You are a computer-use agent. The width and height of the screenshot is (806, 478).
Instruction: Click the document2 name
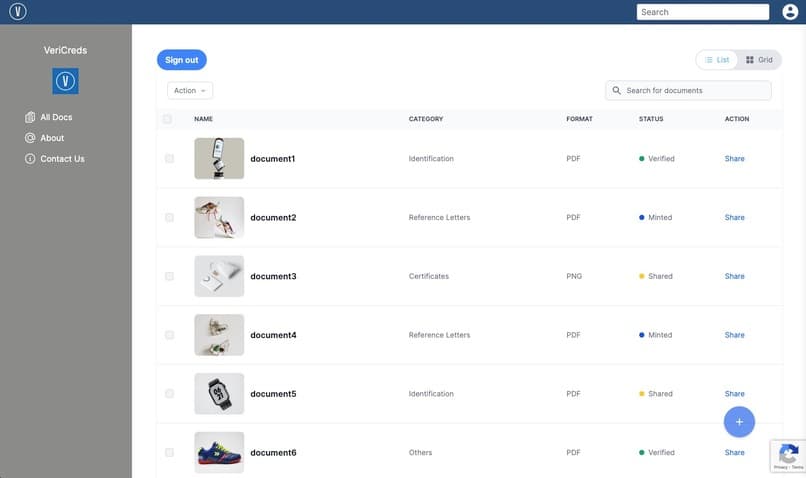coord(273,217)
